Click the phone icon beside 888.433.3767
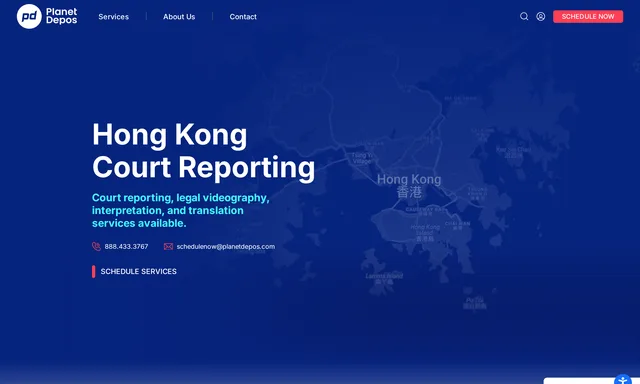Screen dimensions: 640x384 (96, 246)
